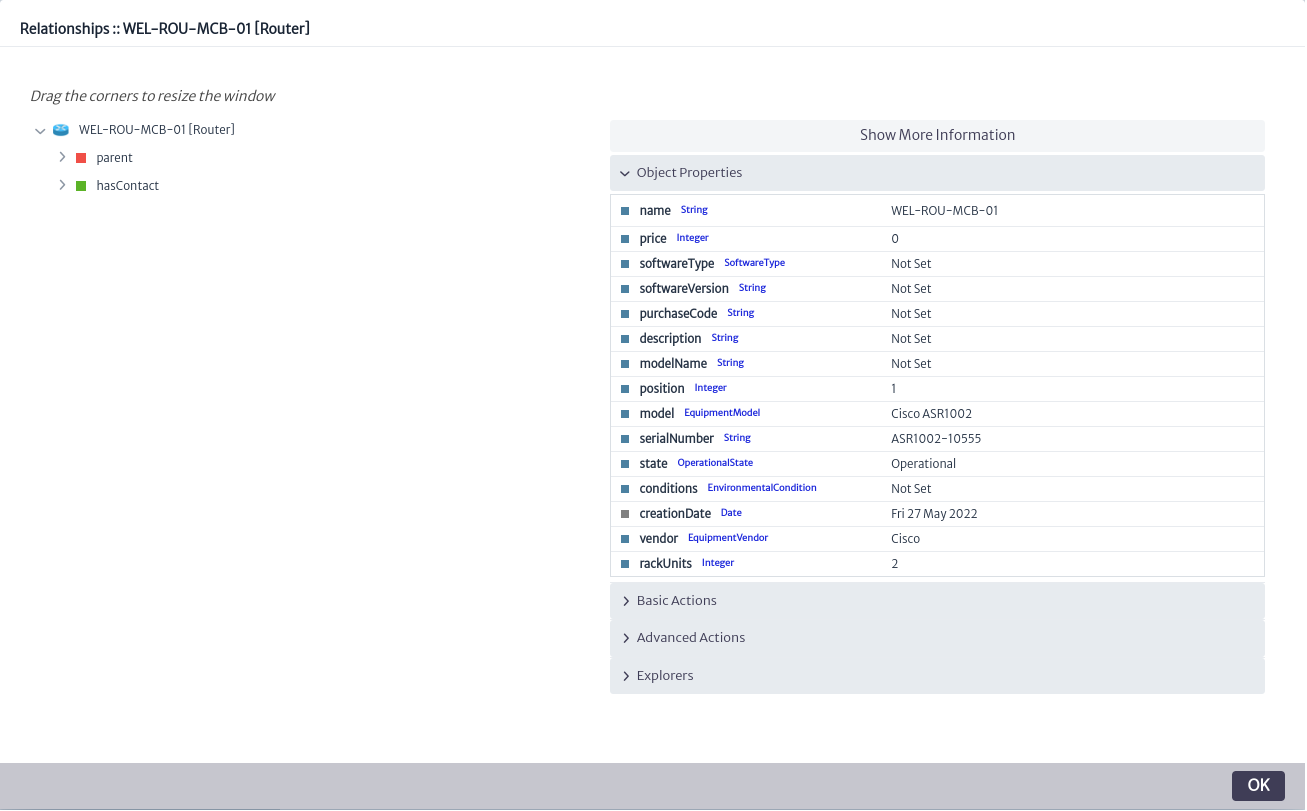This screenshot has width=1307, height=811.
Task: Click the square bullet beside rackUnits
Action: pyautogui.click(x=625, y=564)
